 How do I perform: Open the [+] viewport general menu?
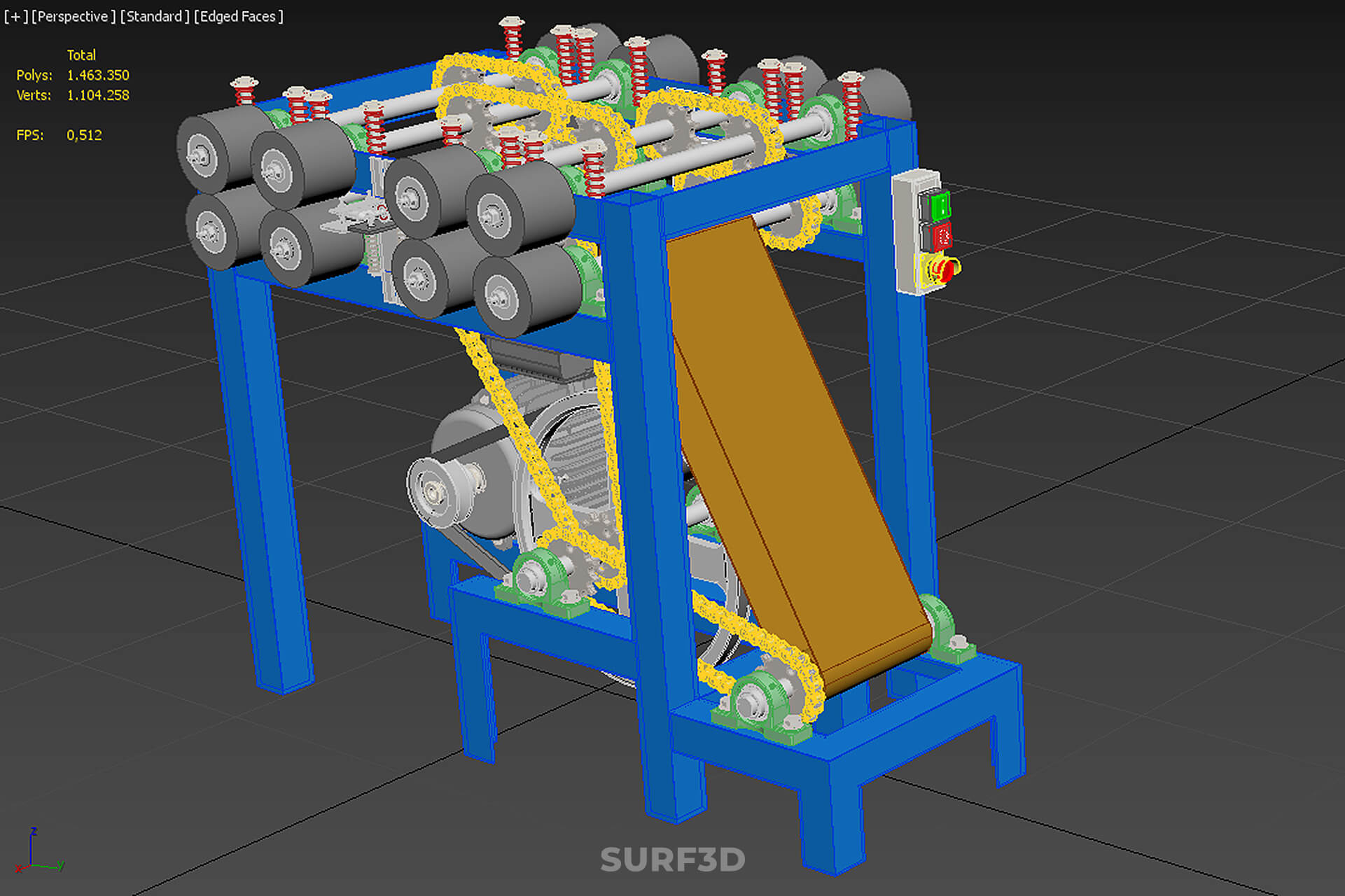click(15, 17)
